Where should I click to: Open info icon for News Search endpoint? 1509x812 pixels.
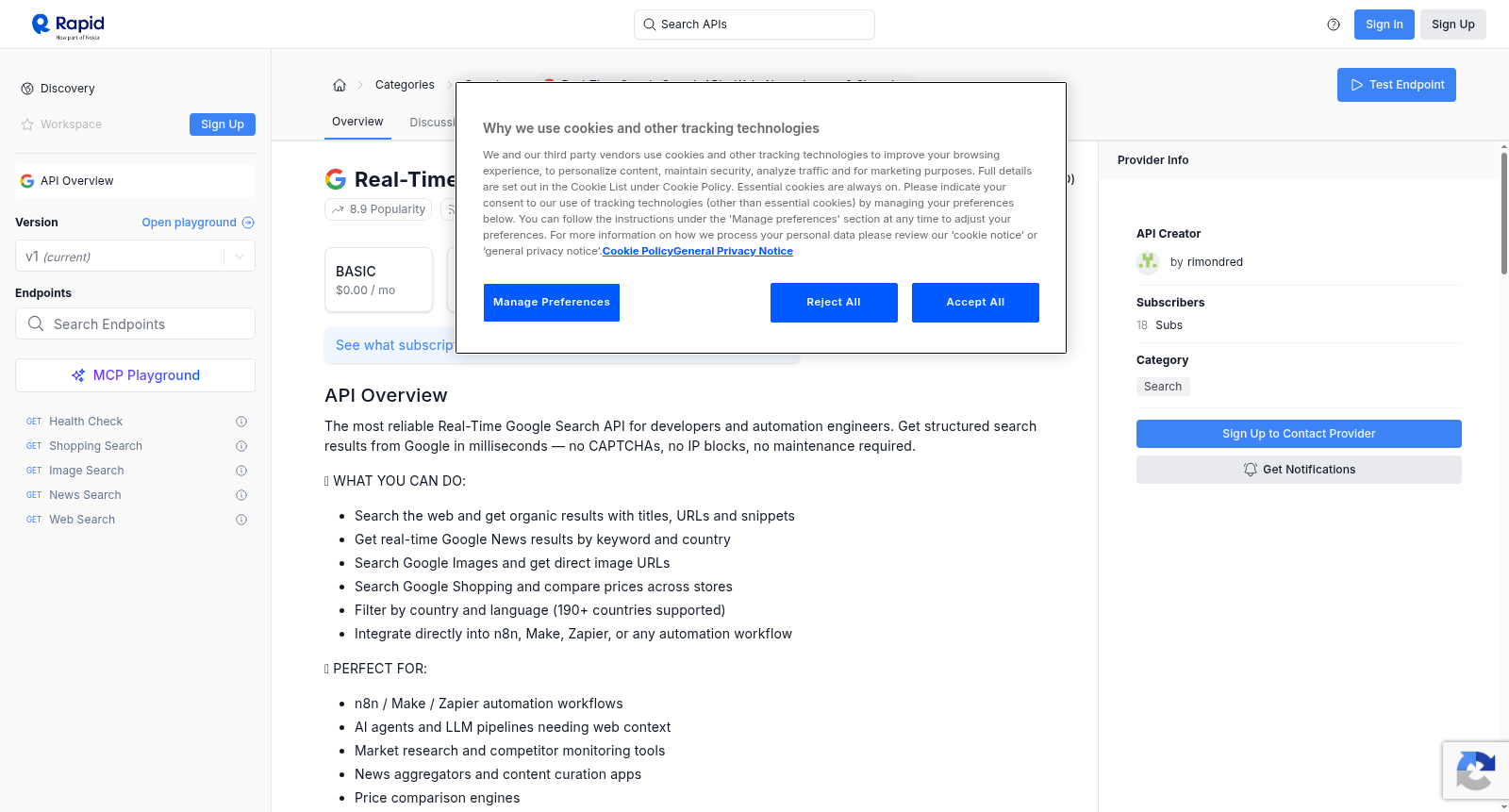pyautogui.click(x=241, y=495)
